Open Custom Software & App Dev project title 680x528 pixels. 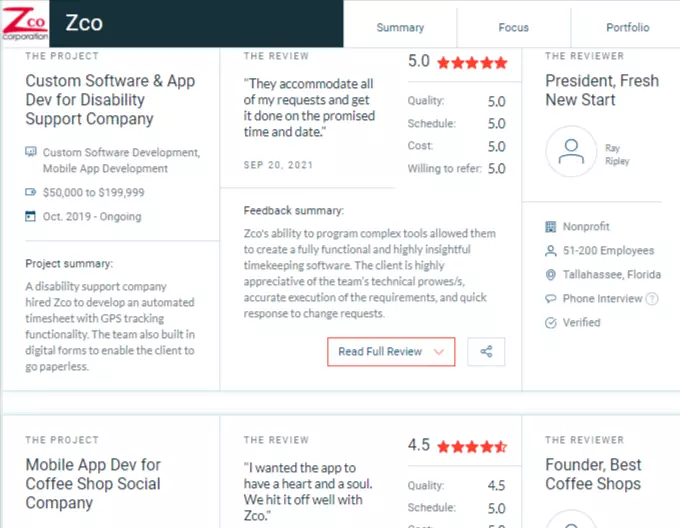[111, 100]
